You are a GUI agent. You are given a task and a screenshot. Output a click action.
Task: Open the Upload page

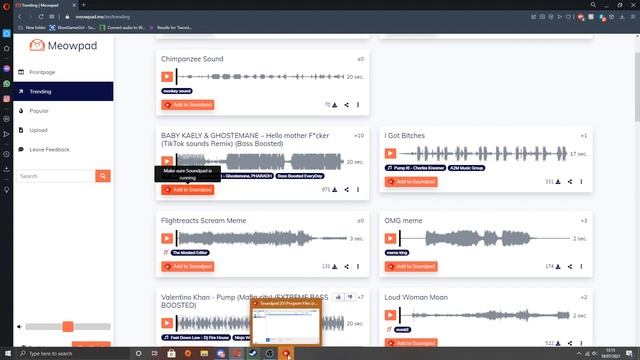coord(63,130)
